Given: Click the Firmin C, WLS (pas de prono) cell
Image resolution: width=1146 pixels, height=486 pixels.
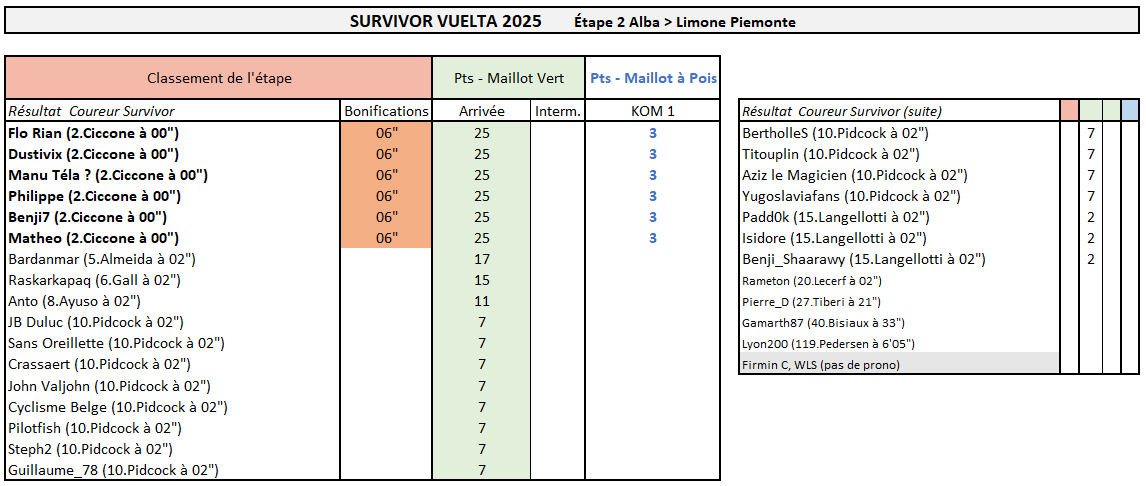Looking at the screenshot, I should tap(820, 365).
